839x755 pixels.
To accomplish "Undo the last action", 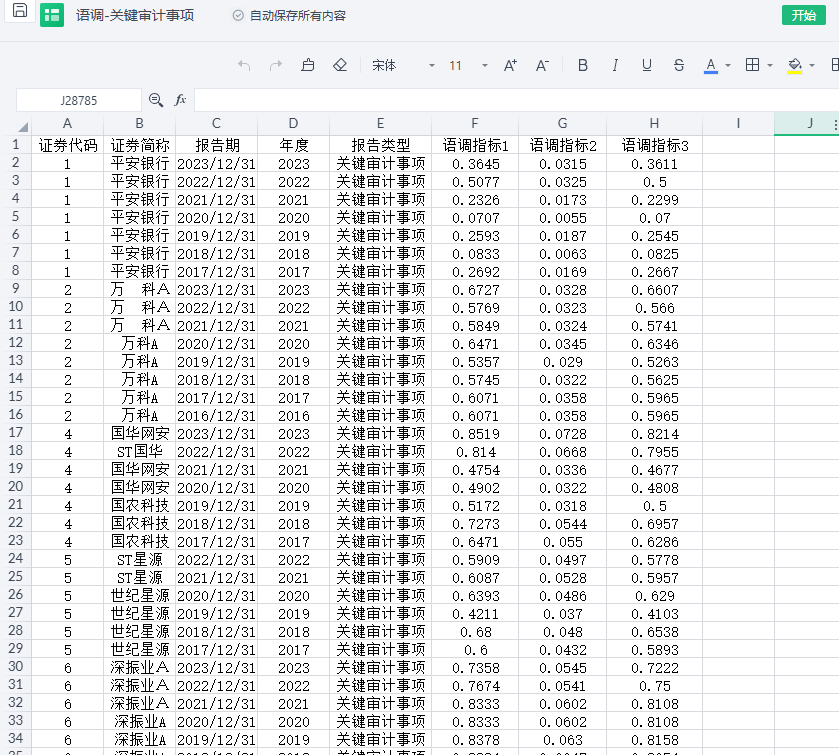I will click(x=244, y=65).
